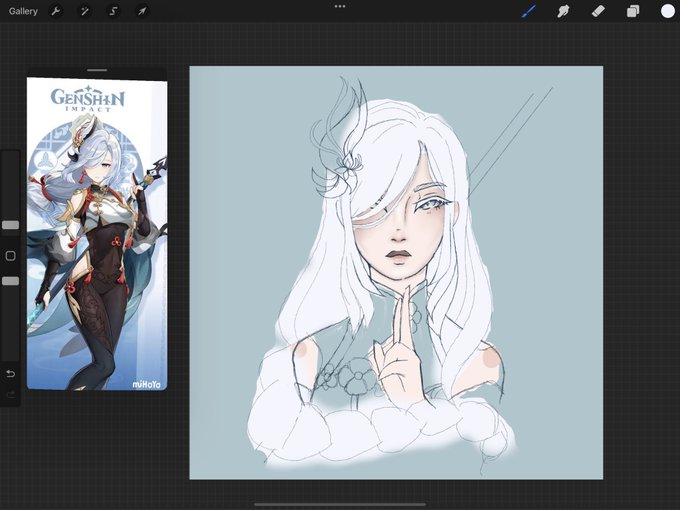
Task: Select the Smudge tool
Action: click(563, 11)
